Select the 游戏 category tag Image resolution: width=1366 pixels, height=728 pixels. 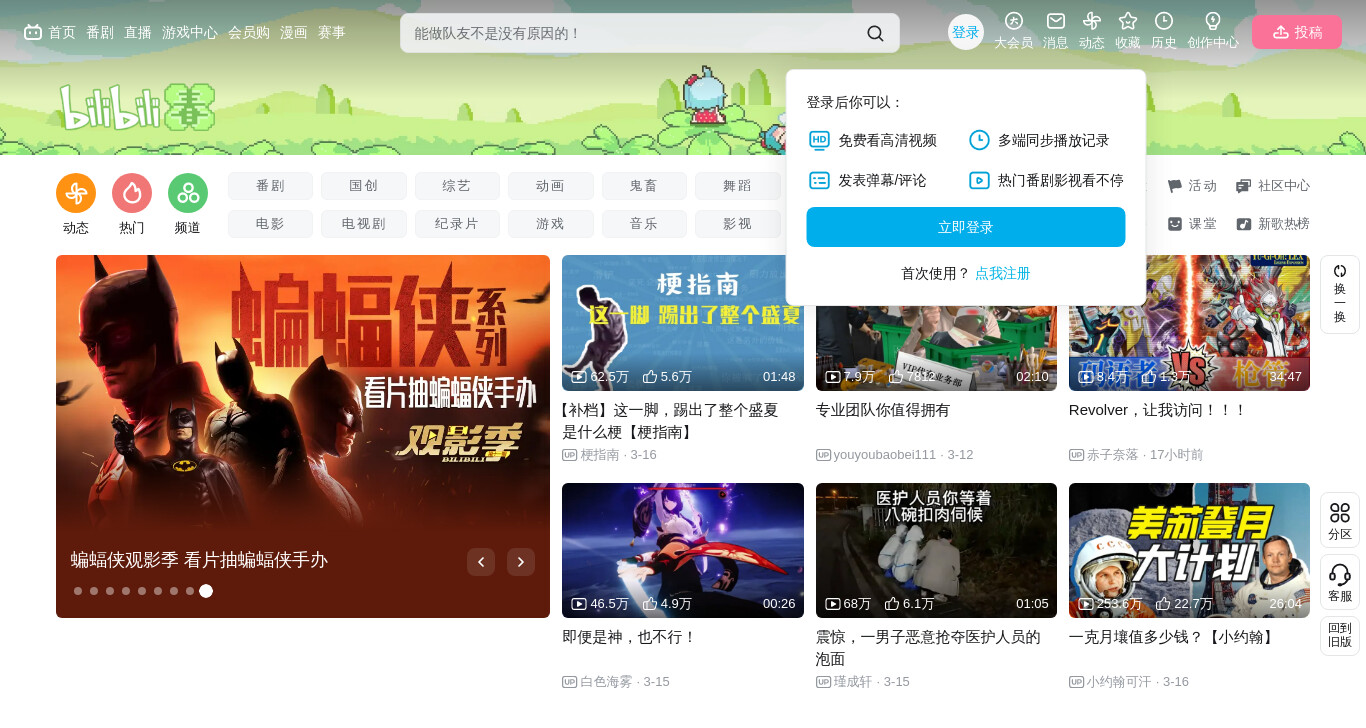click(551, 224)
